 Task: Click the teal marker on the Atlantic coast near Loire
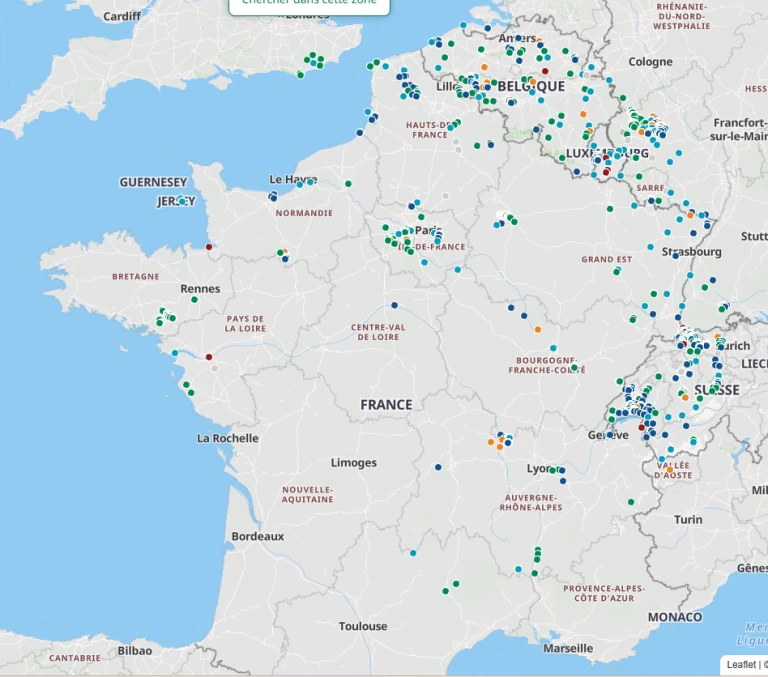(x=175, y=353)
